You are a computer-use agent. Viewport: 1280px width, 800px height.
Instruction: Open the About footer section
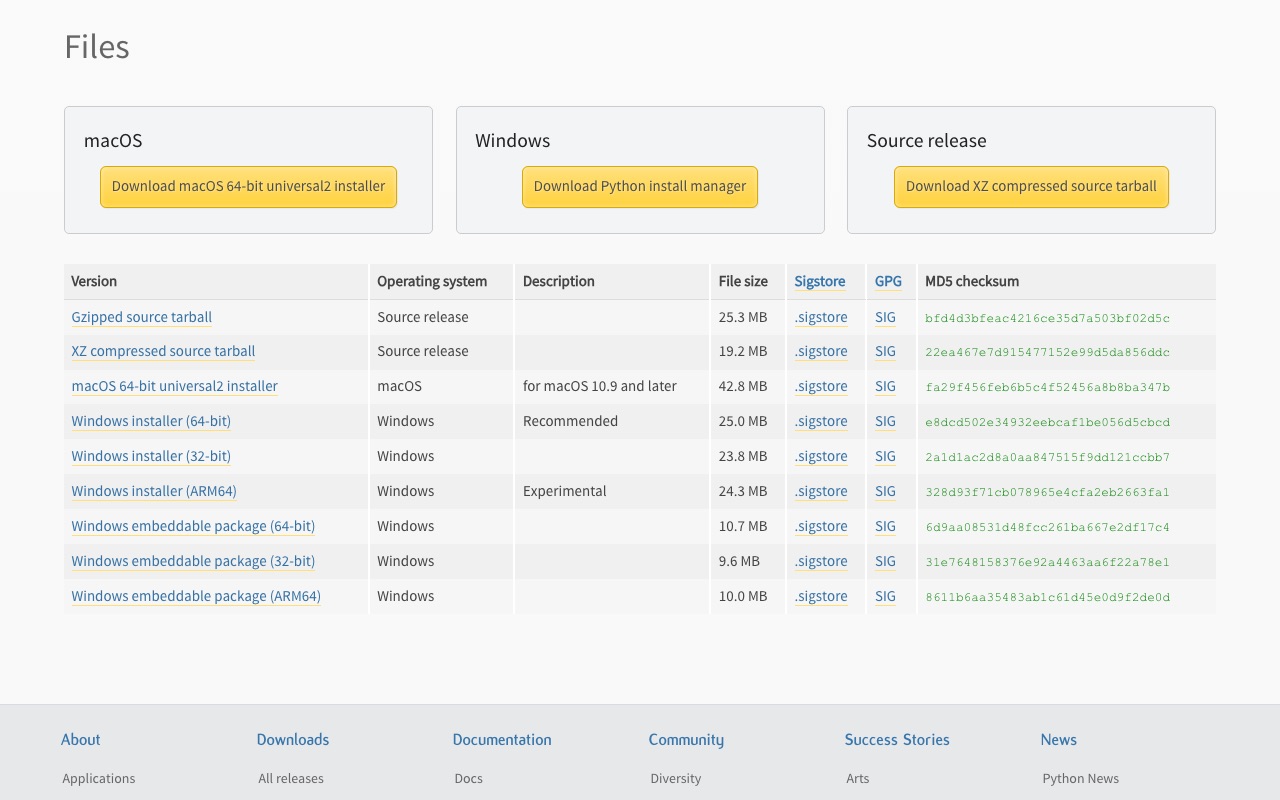tap(81, 740)
